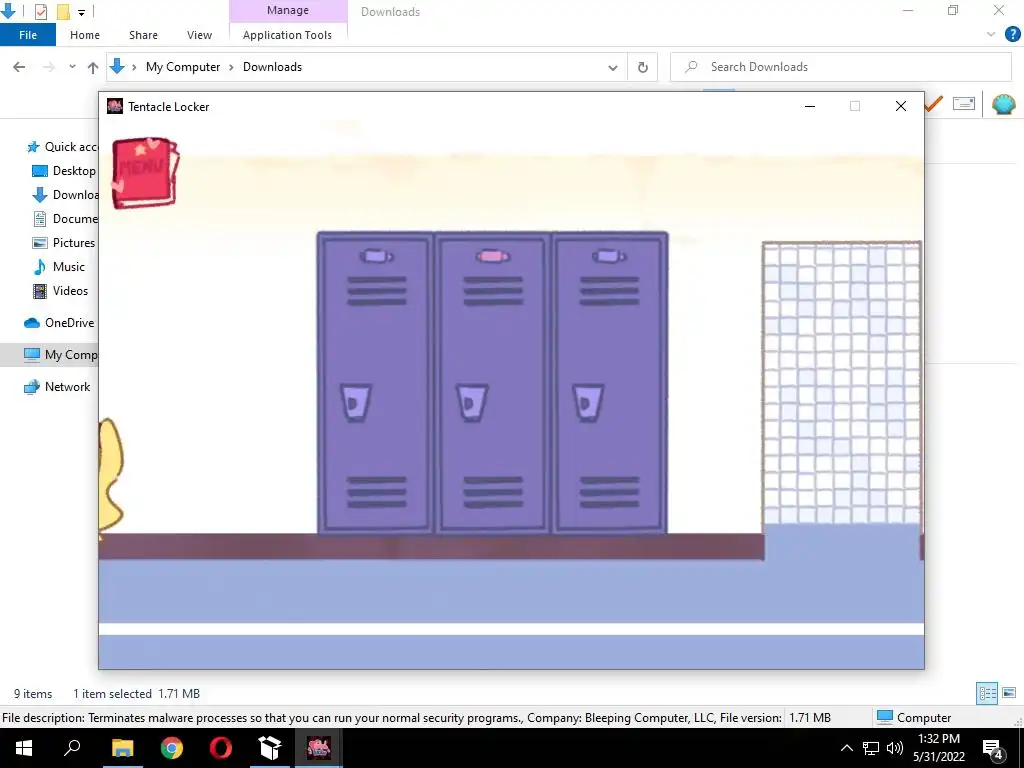Select Quick access in navigation pane

(x=62, y=147)
